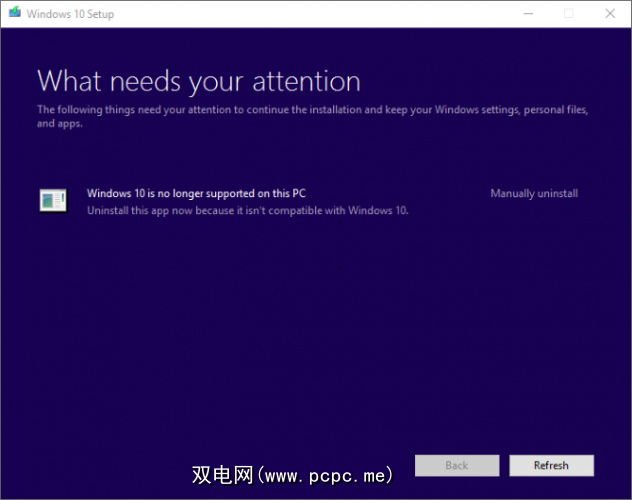Click 'What needs your attention' heading
This screenshot has height=500, width=632.
coord(199,82)
